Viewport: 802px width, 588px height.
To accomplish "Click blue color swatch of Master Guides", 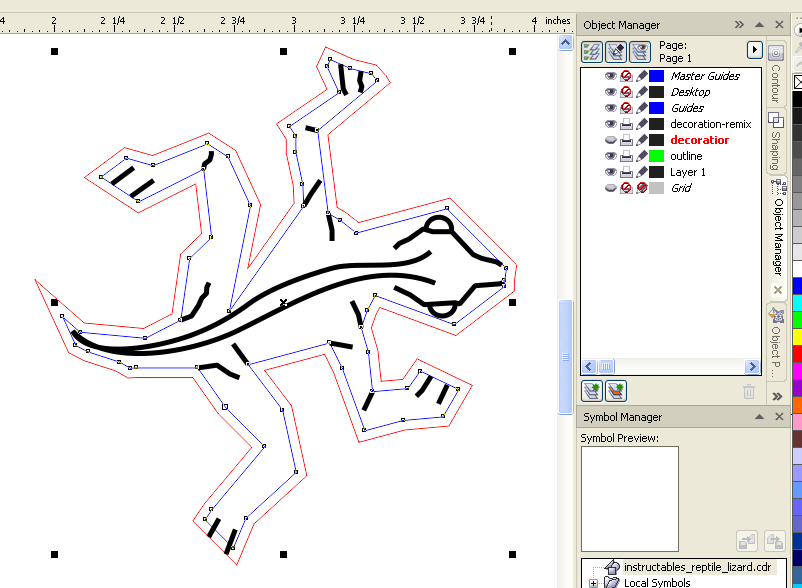I will click(656, 76).
